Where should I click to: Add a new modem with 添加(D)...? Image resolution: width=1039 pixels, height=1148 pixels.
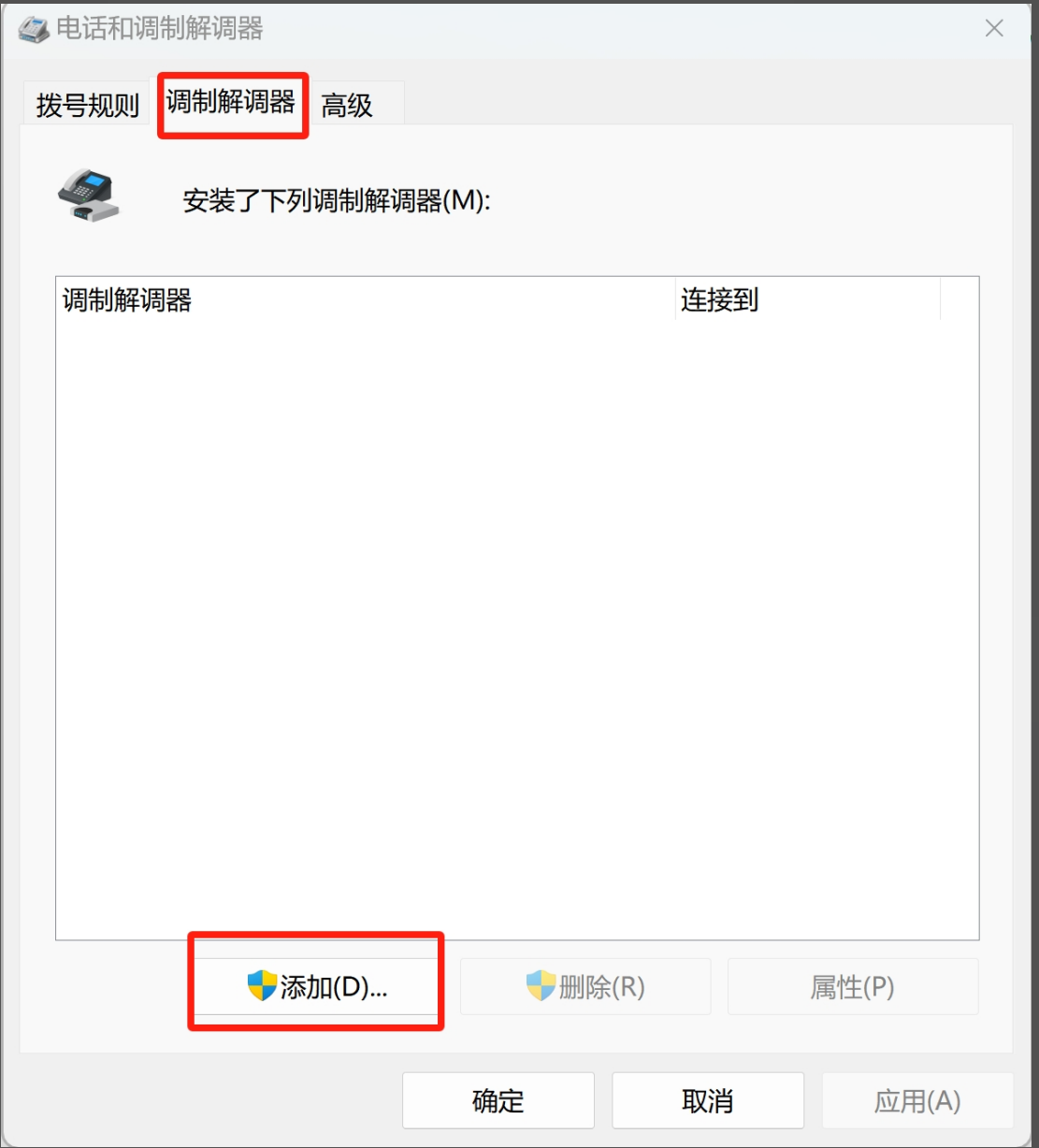pyautogui.click(x=316, y=986)
